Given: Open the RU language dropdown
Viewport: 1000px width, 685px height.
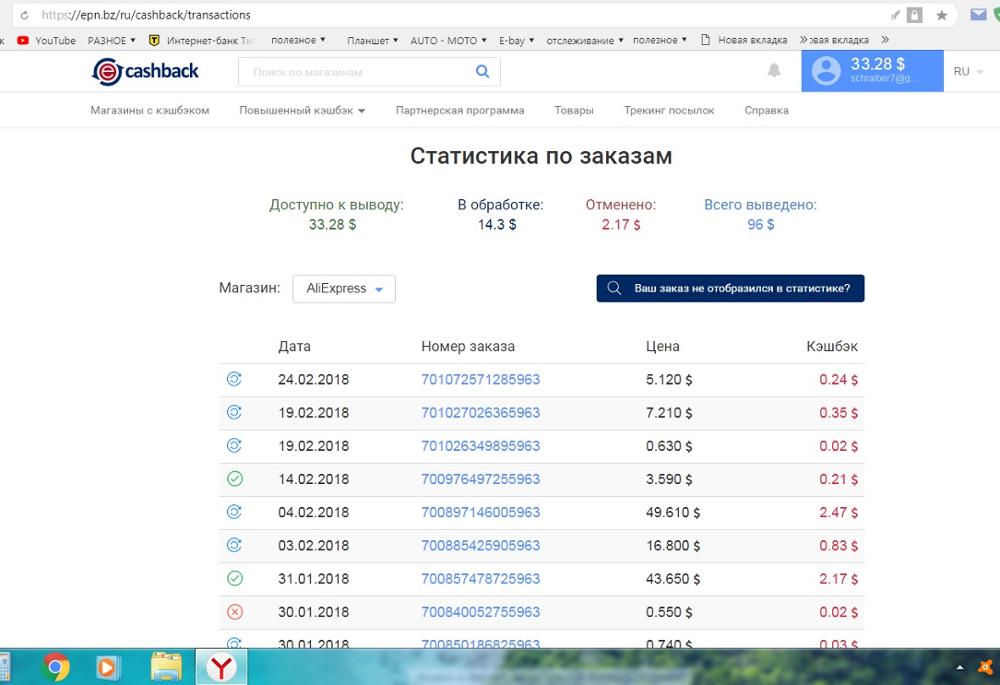Looking at the screenshot, I should point(968,72).
